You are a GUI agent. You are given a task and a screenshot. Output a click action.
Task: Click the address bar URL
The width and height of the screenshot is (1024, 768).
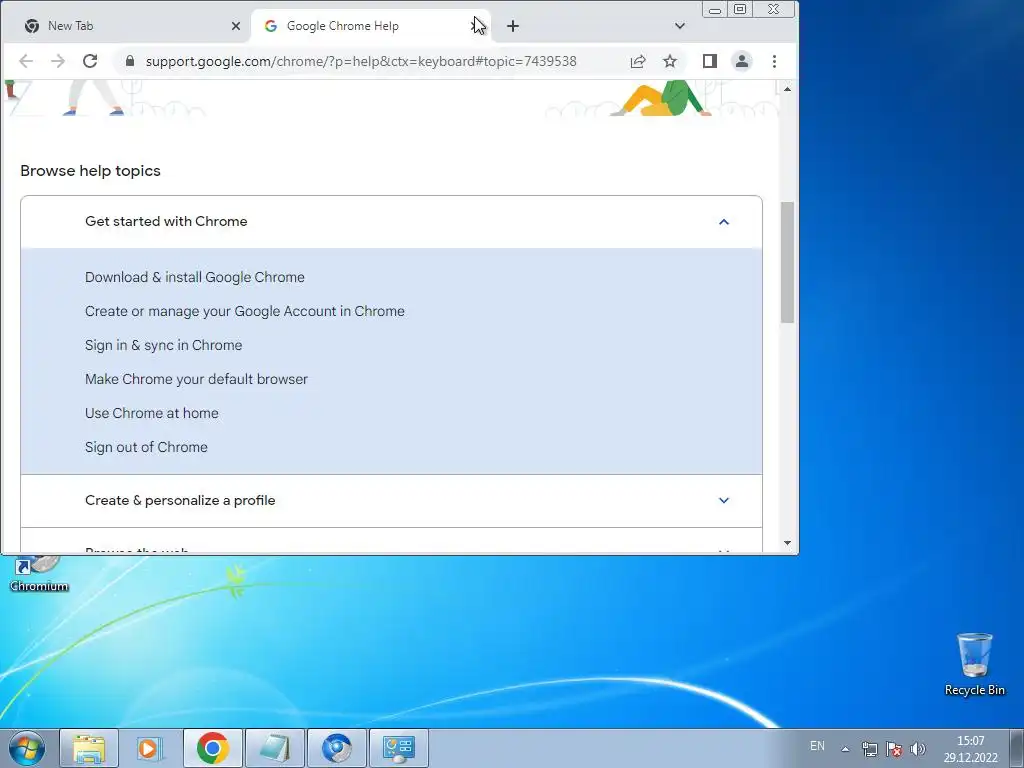click(361, 61)
